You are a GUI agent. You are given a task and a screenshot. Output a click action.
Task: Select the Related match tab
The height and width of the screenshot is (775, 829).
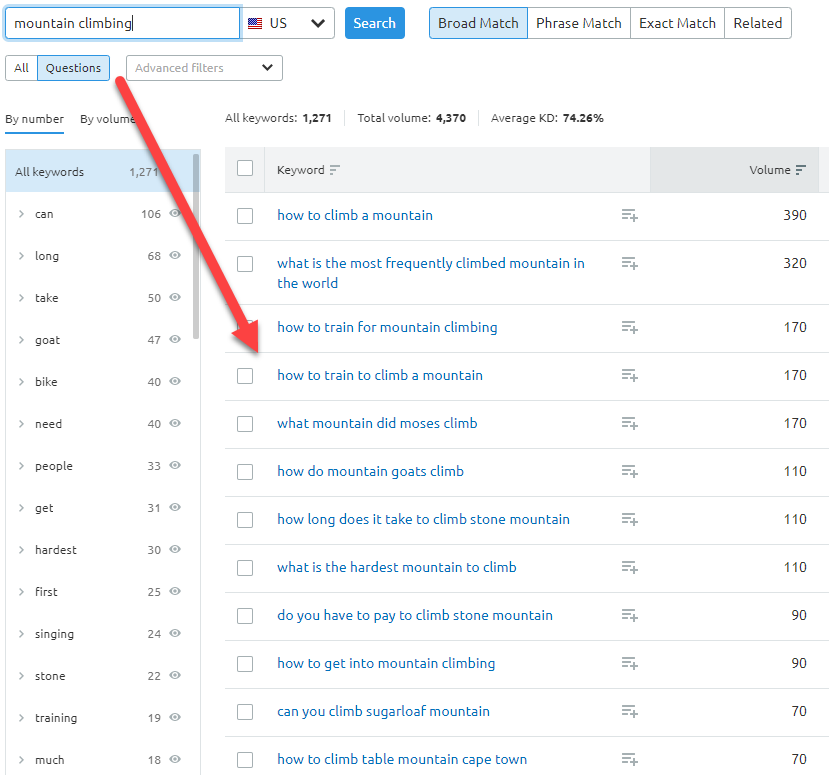tap(758, 23)
